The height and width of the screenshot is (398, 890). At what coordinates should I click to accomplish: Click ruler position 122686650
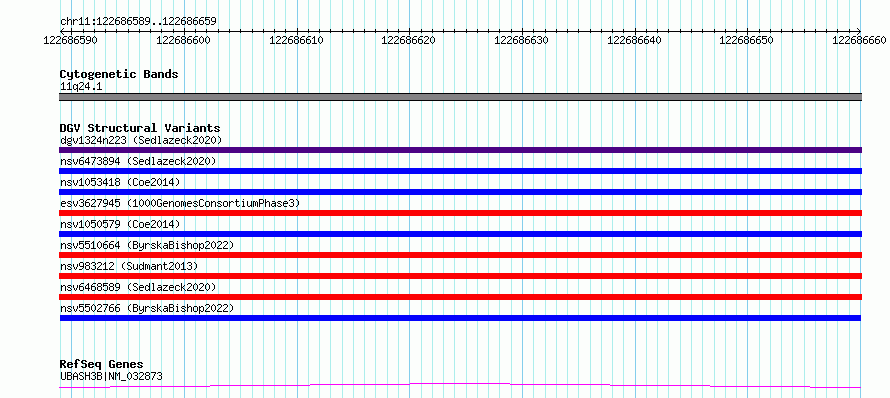[x=746, y=40]
